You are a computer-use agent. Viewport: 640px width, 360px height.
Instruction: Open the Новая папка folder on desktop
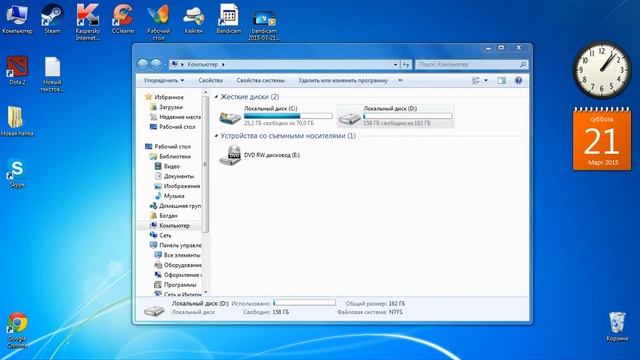(17, 121)
